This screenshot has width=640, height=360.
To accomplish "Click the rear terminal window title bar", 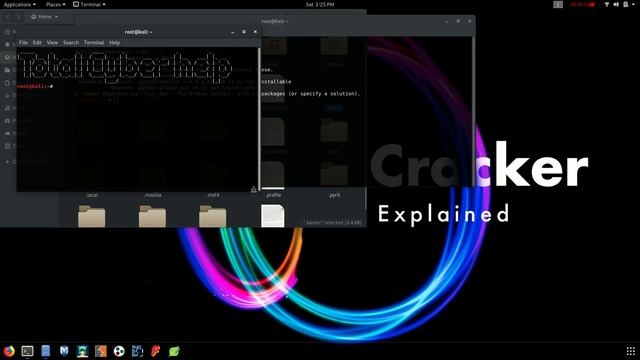I will (x=274, y=21).
